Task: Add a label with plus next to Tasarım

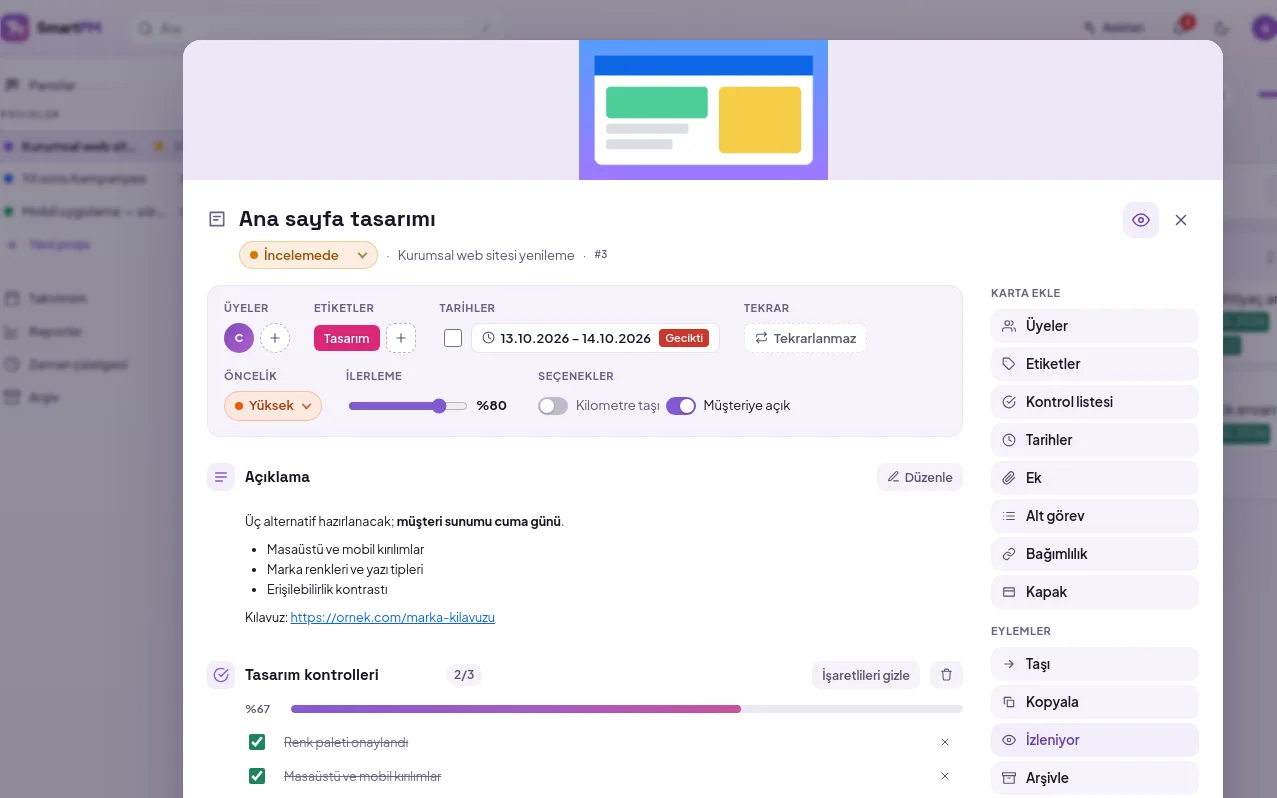Action: 400,338
